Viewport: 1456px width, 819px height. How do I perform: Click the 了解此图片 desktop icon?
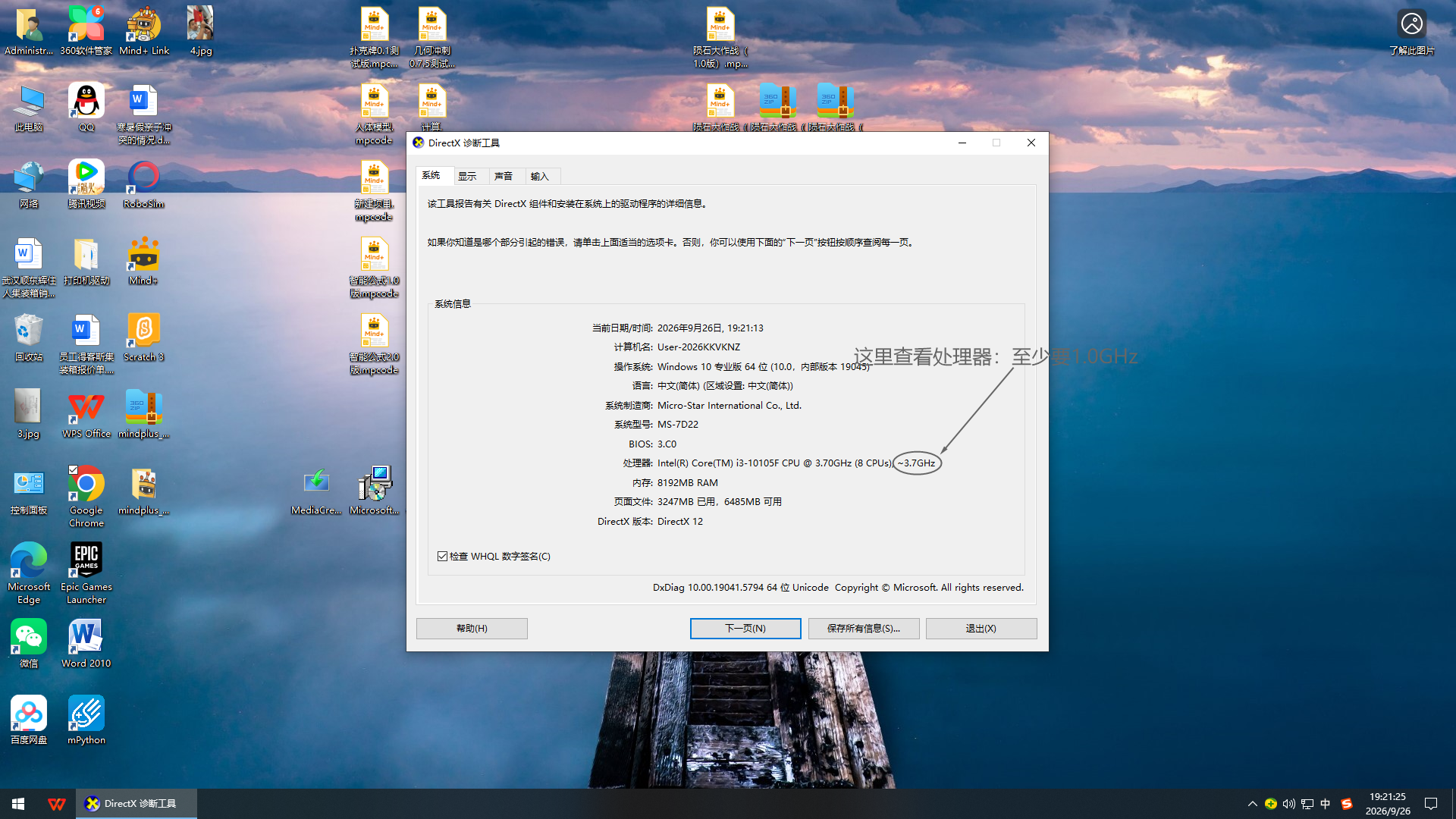coord(1412,31)
